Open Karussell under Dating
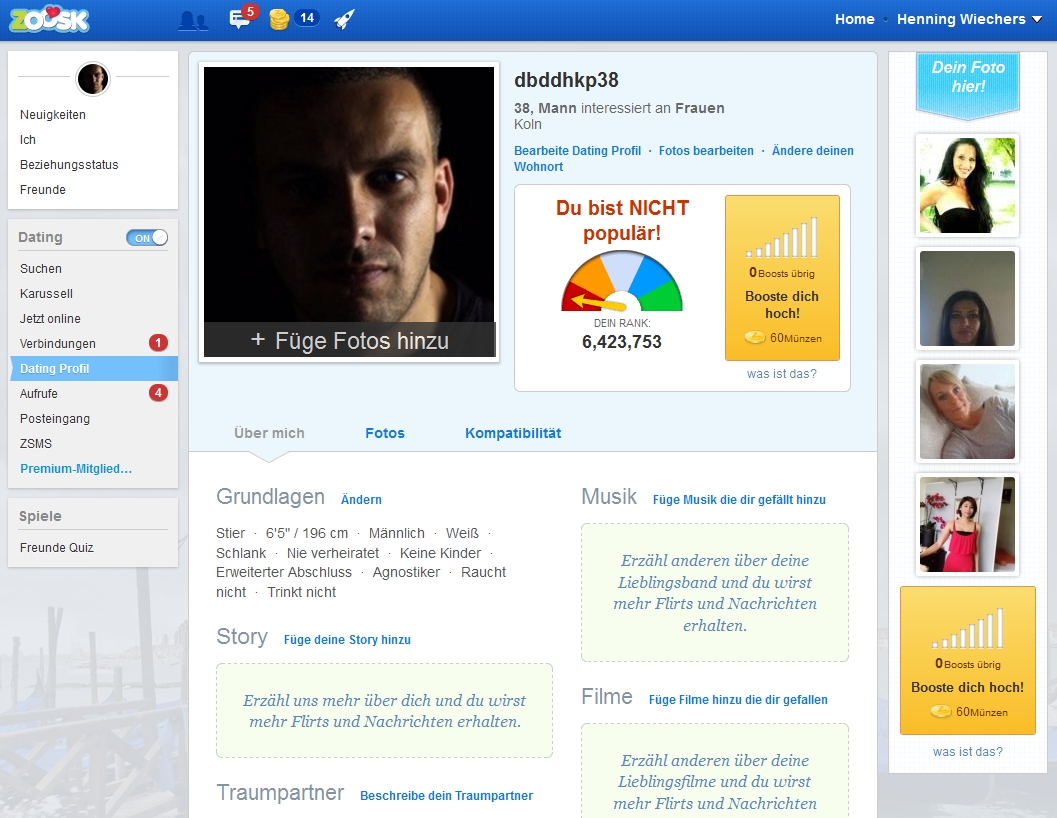 (x=46, y=293)
